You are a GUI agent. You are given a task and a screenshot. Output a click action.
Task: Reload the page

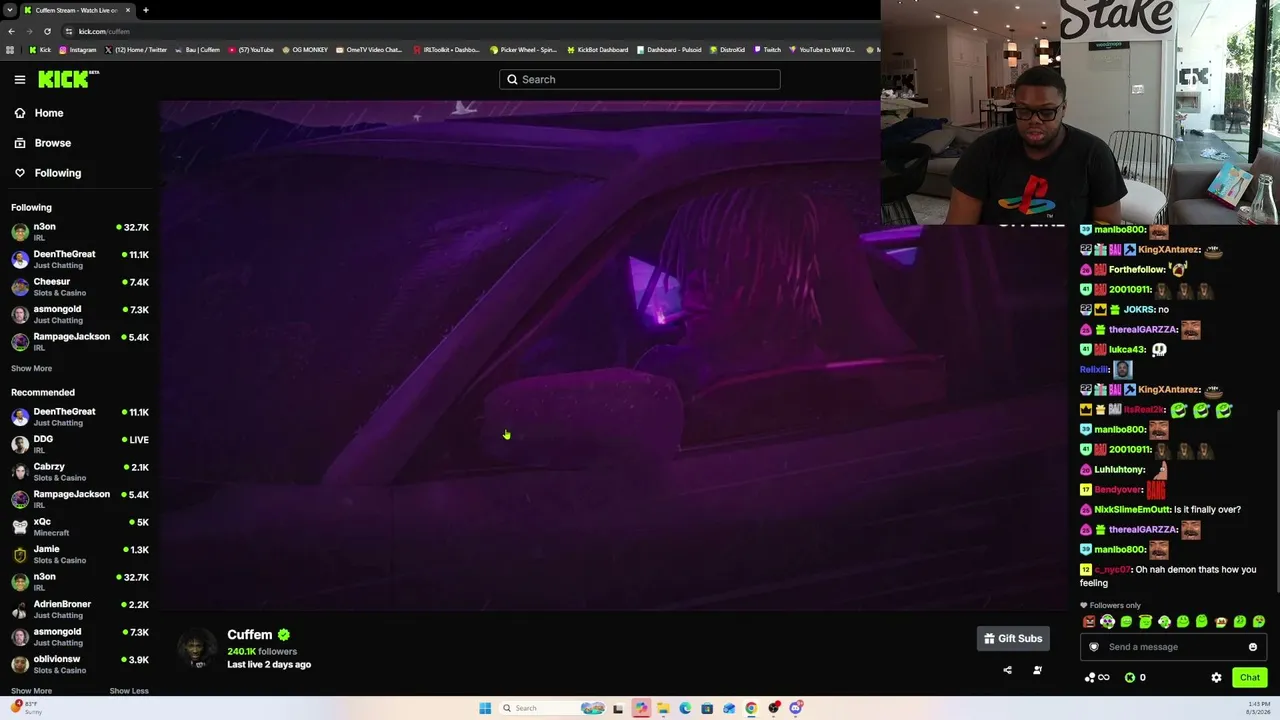tap(47, 31)
